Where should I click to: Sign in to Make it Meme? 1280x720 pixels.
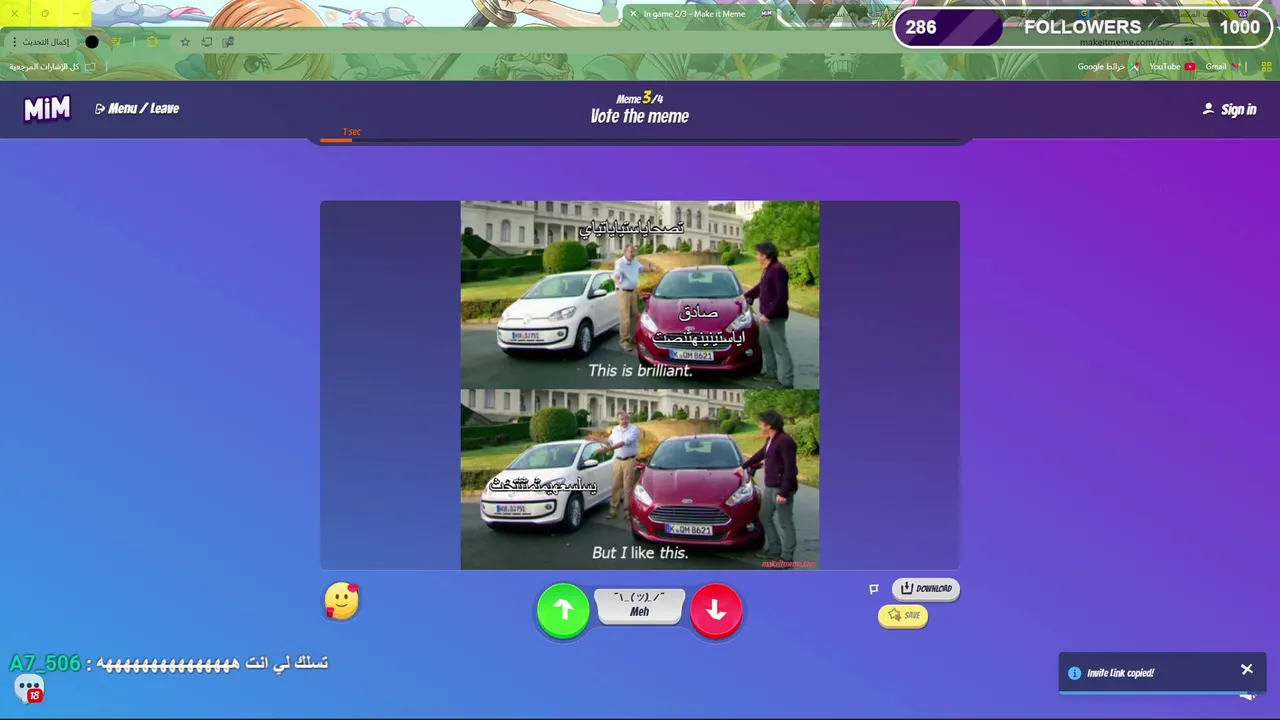pos(1230,109)
